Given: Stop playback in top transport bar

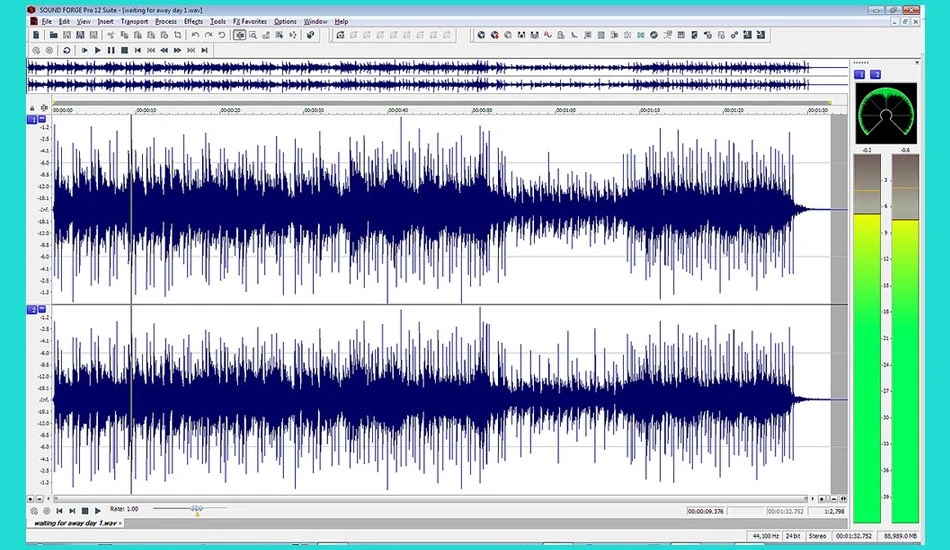Looking at the screenshot, I should pyautogui.click(x=124, y=50).
